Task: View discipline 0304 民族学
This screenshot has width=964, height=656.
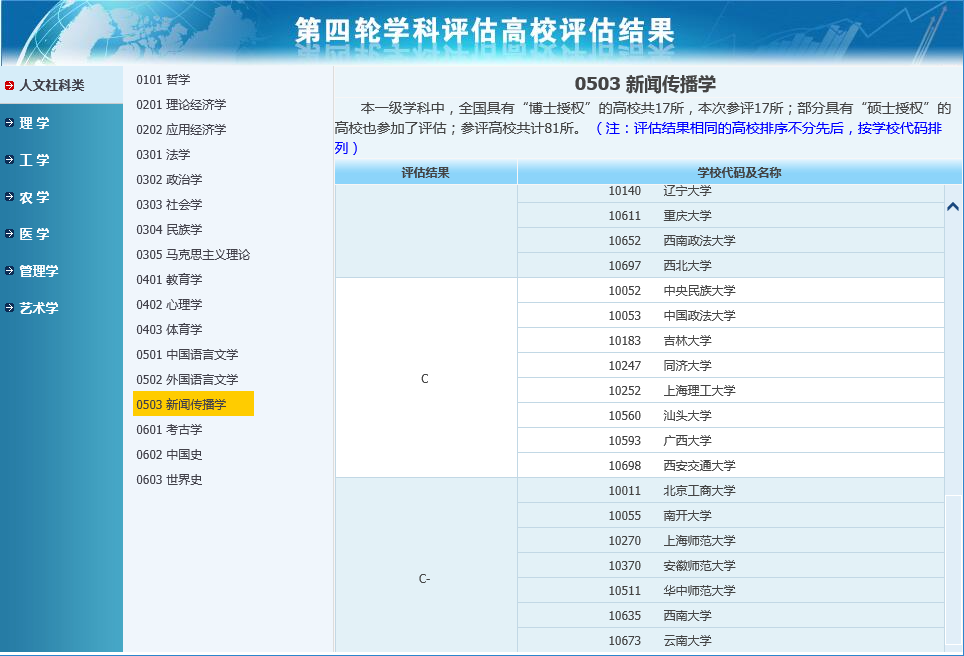Action: [169, 229]
